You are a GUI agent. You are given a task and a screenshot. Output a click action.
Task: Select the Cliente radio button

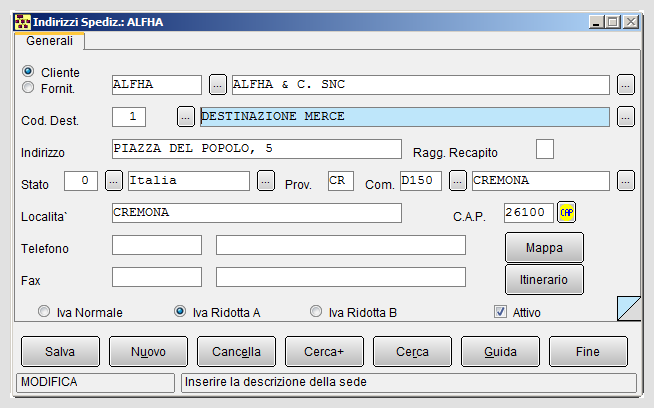tap(28, 71)
